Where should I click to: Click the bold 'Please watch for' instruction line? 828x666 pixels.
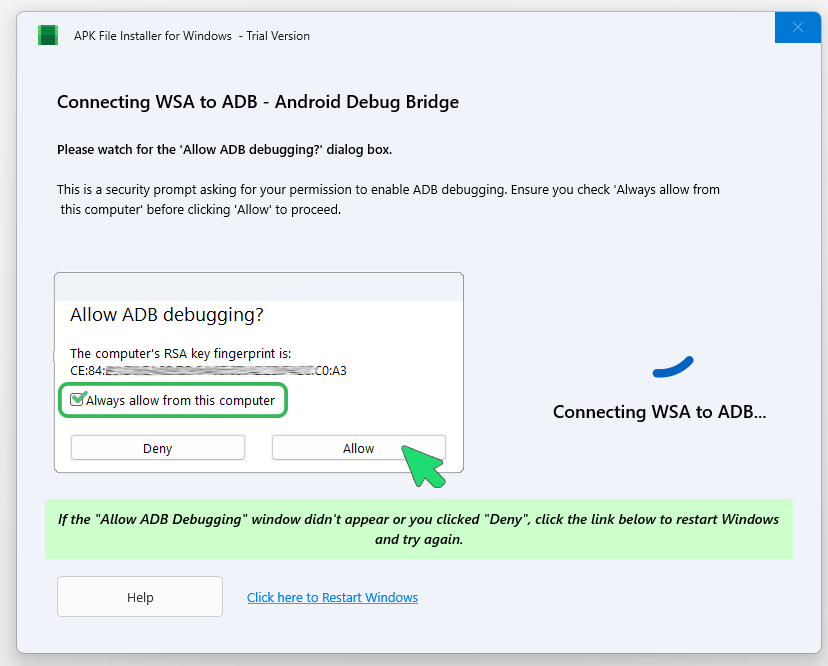(x=224, y=150)
